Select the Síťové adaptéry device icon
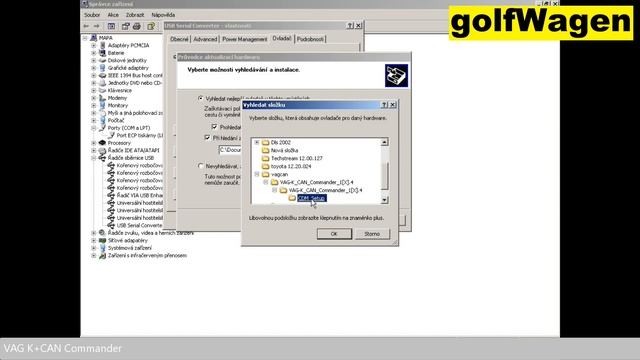Image resolution: width=640 pixels, height=360 pixels. [102, 240]
